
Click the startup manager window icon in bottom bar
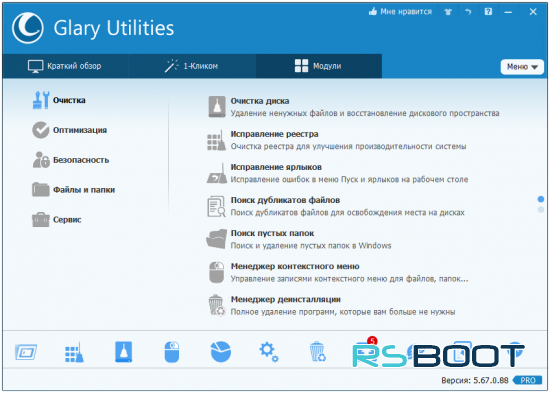pos(26,352)
